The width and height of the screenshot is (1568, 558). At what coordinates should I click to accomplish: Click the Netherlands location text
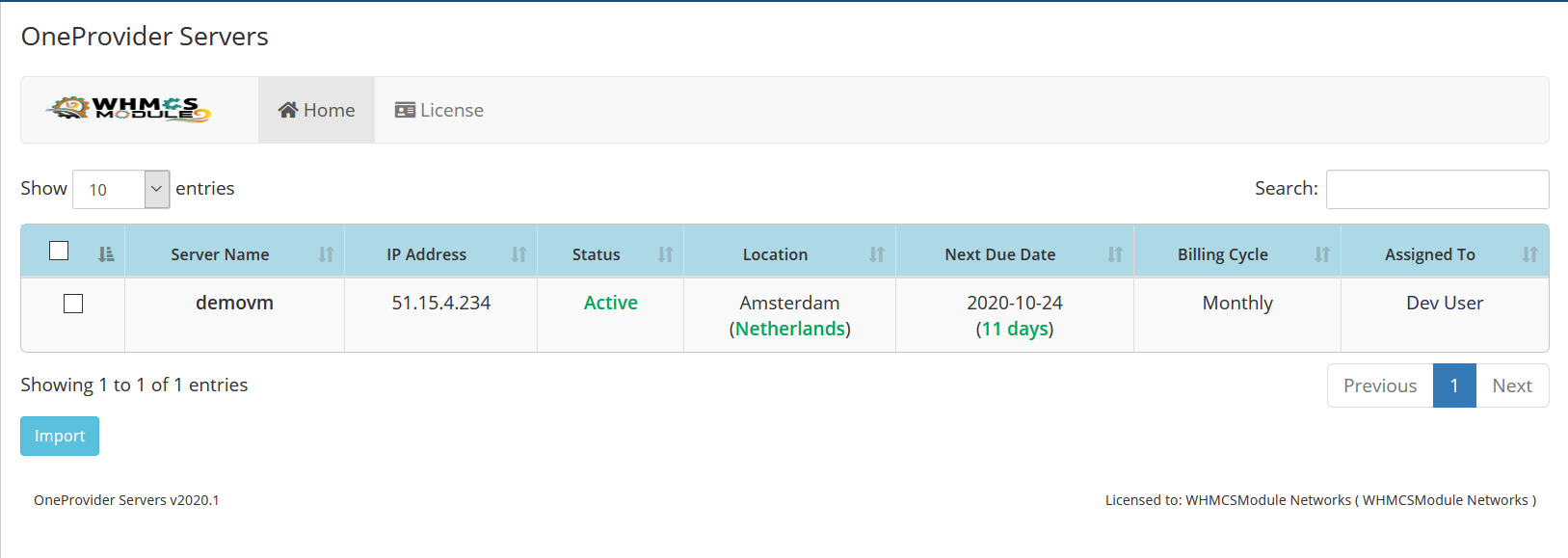[x=790, y=329]
